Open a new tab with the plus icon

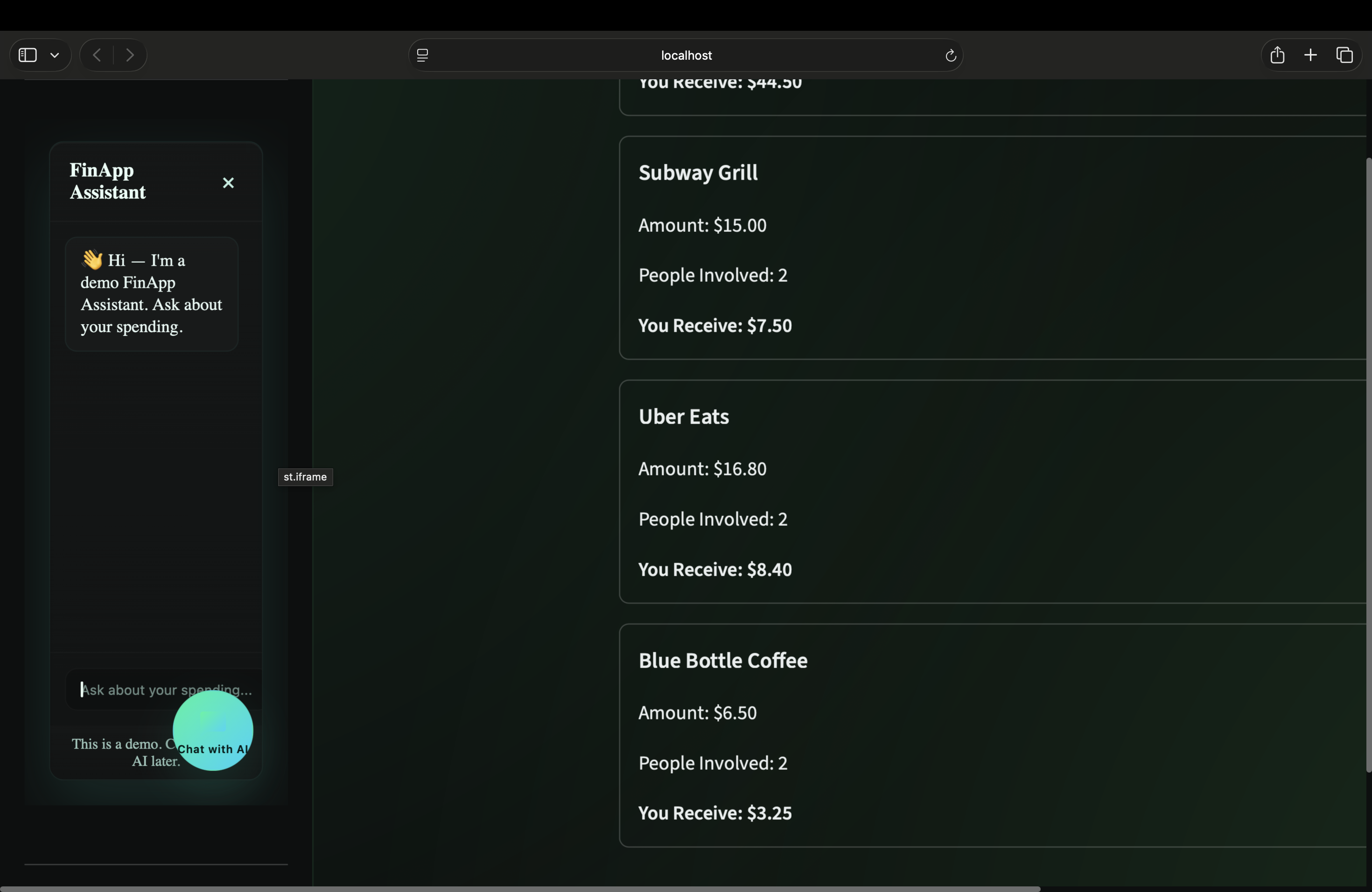click(x=1310, y=56)
